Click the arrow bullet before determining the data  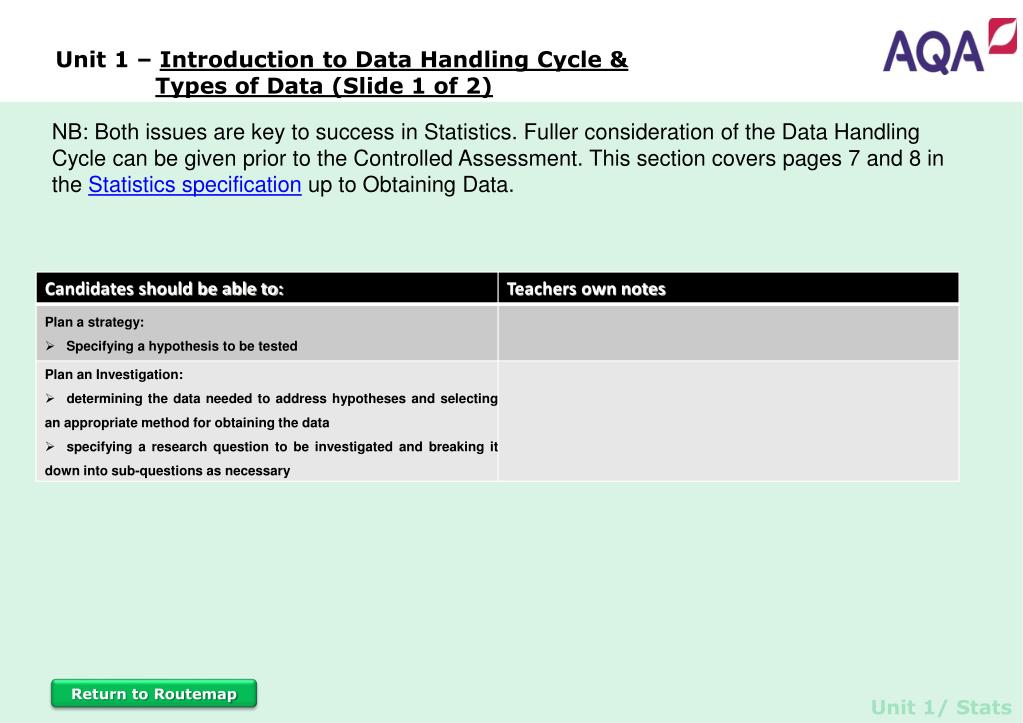click(x=50, y=399)
